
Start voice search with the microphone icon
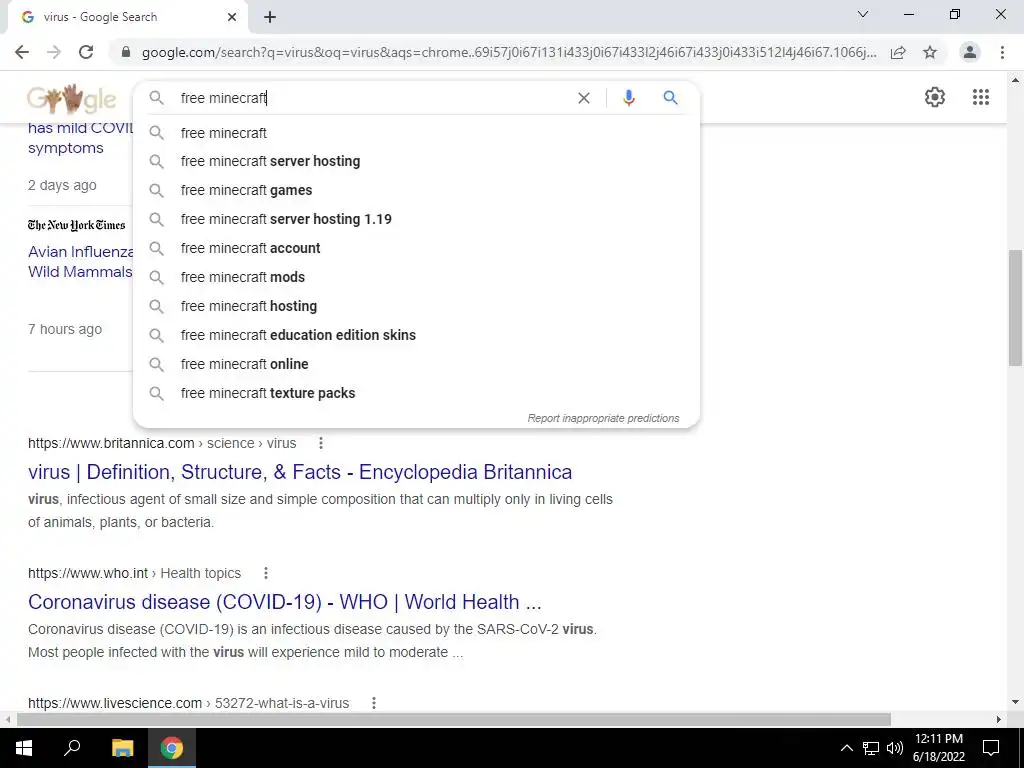coord(628,98)
